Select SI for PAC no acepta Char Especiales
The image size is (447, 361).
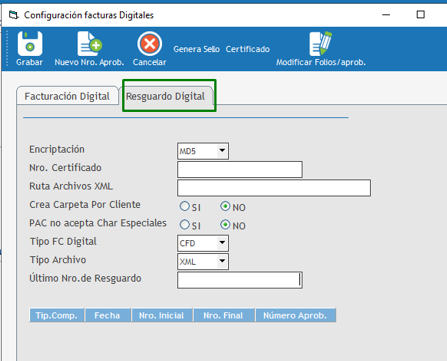(184, 225)
